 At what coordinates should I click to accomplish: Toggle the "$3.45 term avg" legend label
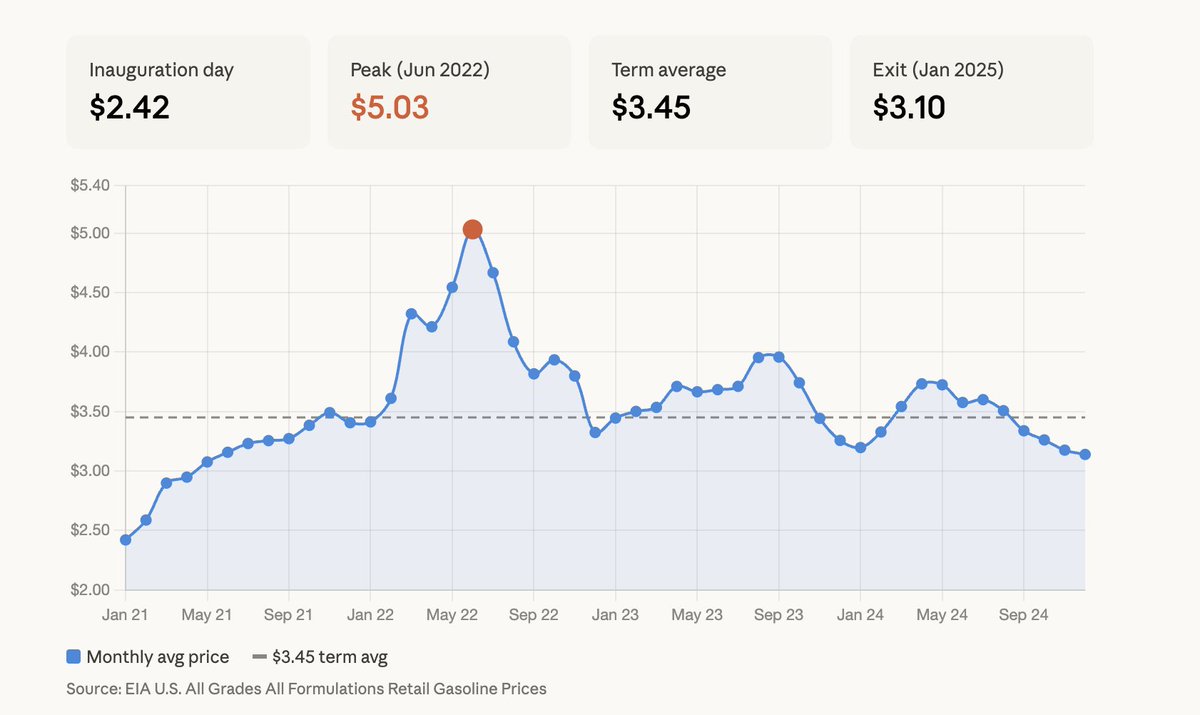coord(330,657)
